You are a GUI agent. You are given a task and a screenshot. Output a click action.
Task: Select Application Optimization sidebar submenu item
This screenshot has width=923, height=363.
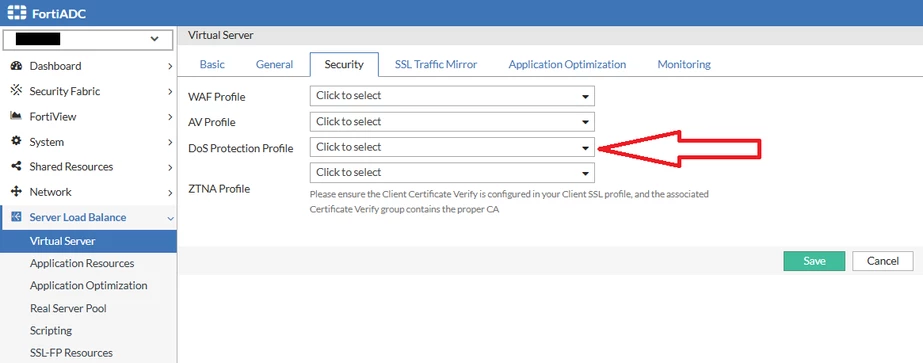coord(88,285)
